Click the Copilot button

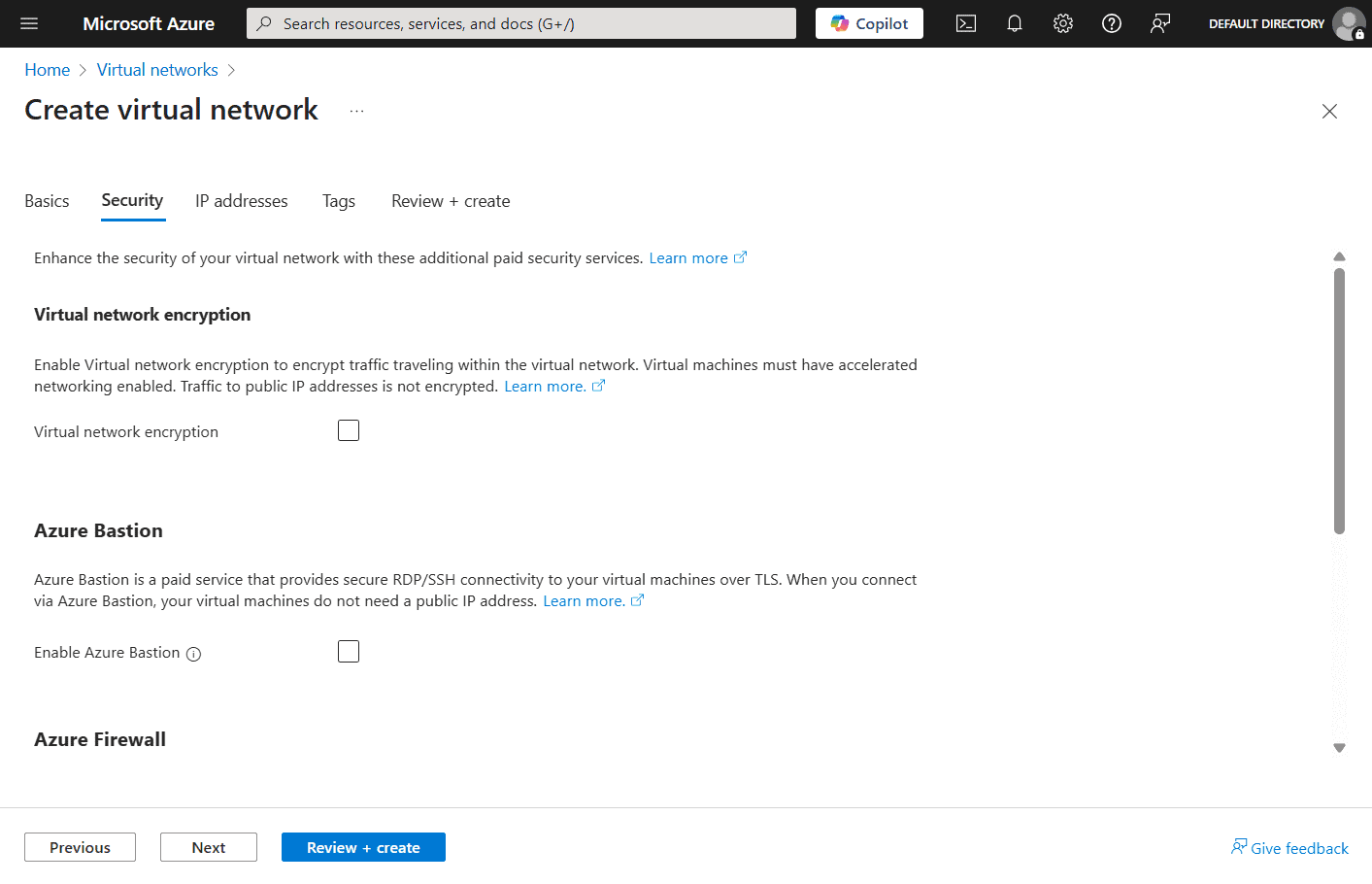coord(869,23)
